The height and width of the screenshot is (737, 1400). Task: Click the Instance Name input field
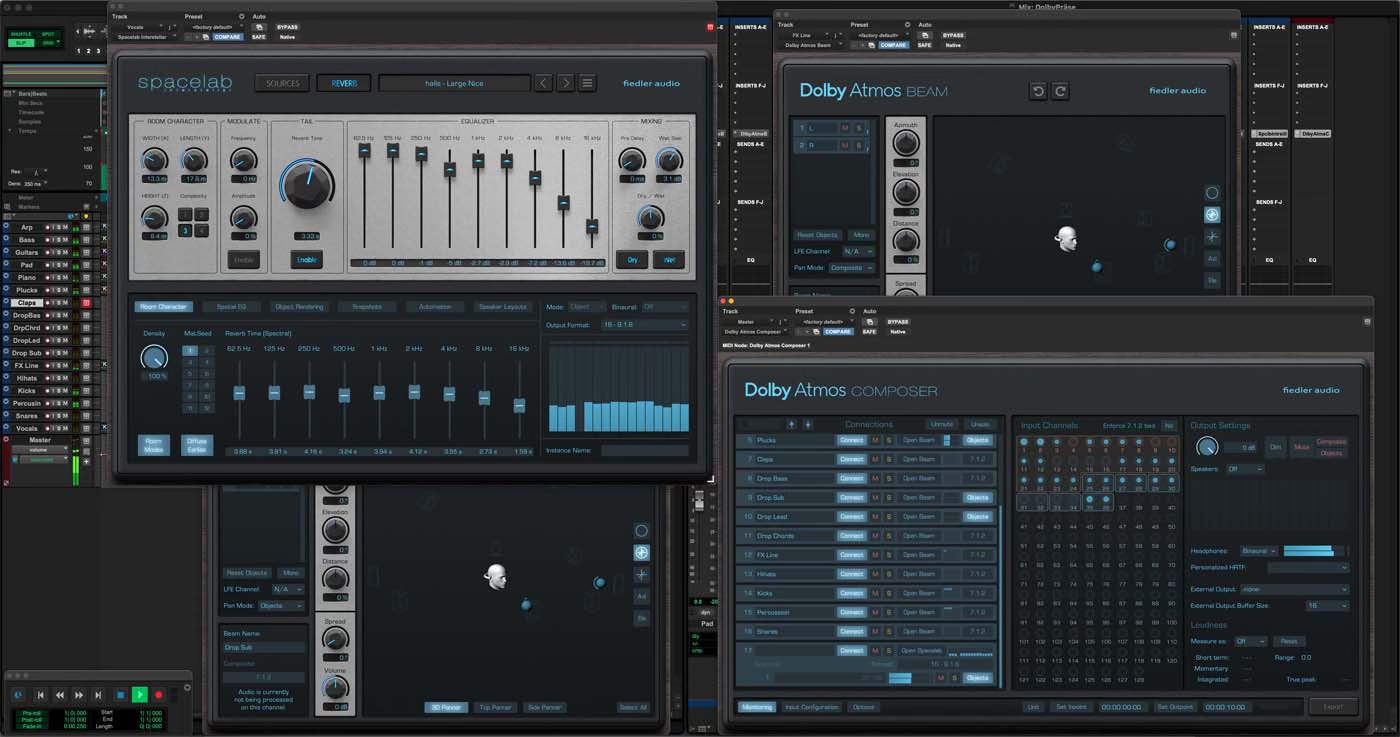(644, 451)
